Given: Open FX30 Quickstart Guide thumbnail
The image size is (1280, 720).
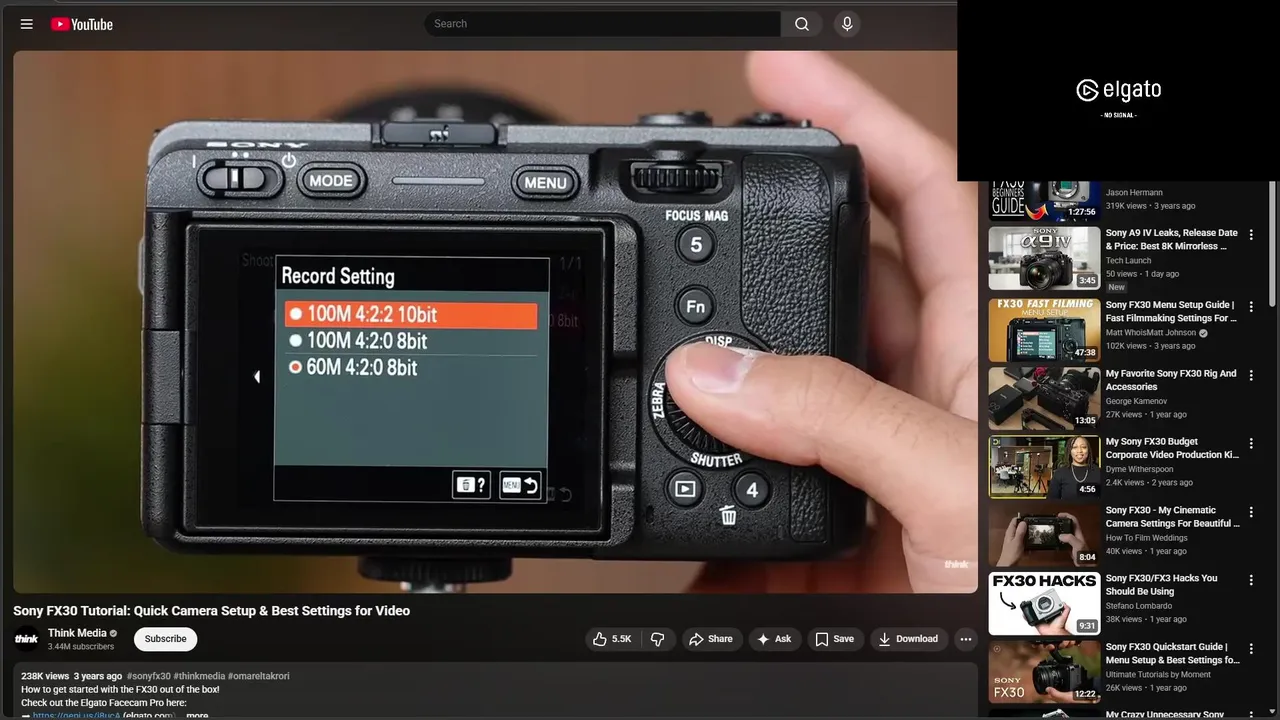Looking at the screenshot, I should click(1044, 672).
